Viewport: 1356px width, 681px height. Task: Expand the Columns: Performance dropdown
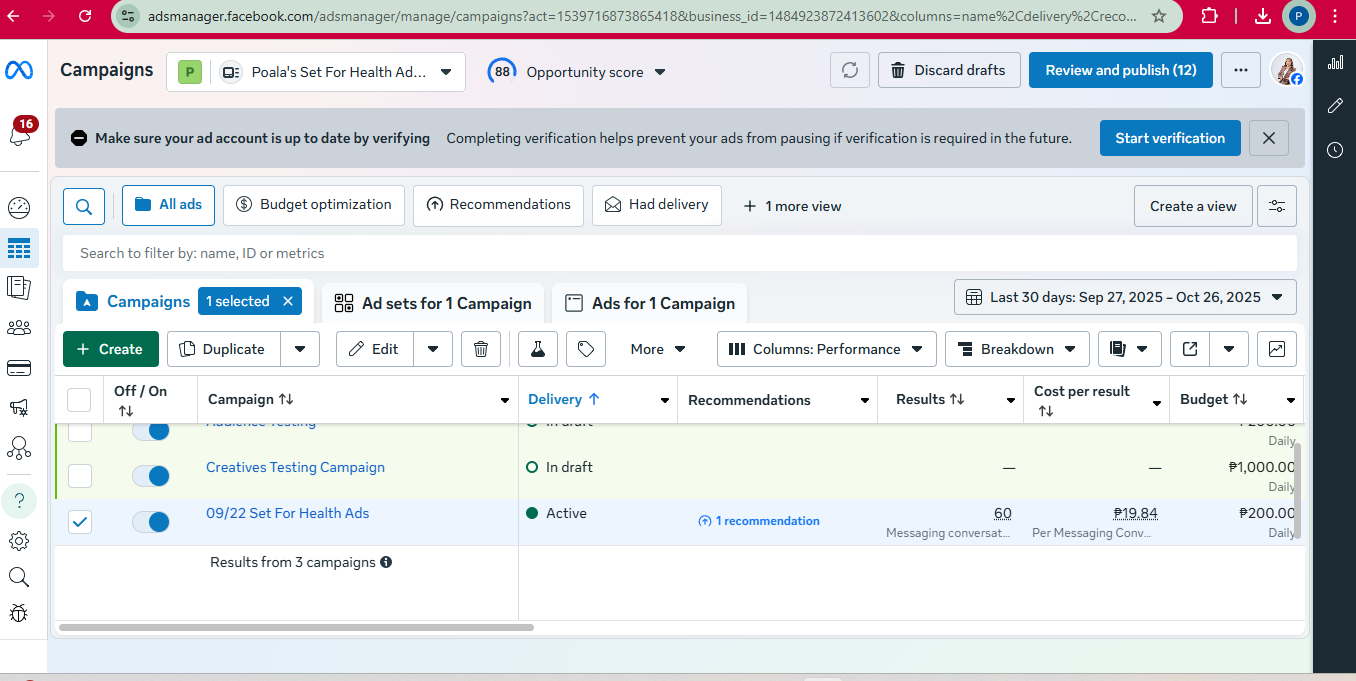(x=826, y=349)
